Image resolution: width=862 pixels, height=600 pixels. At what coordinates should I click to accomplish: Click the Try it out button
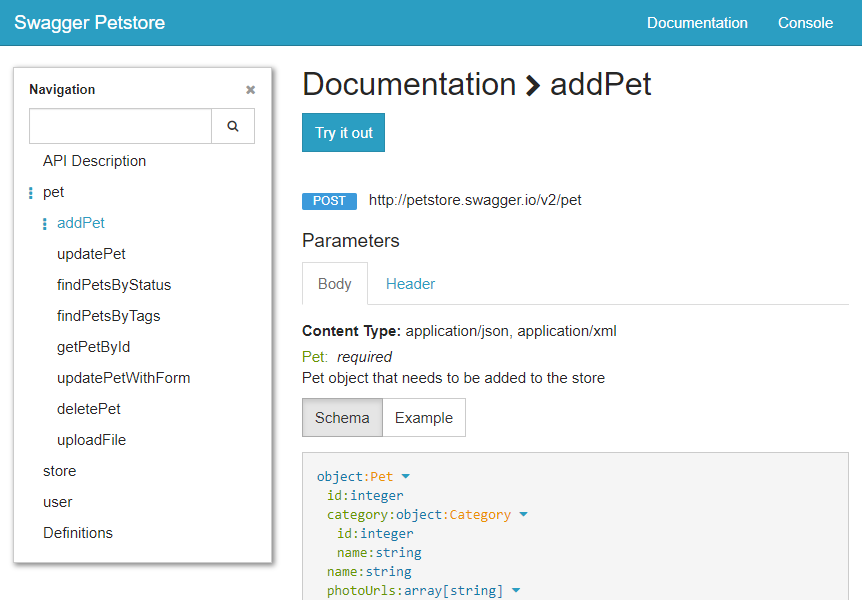click(x=344, y=133)
